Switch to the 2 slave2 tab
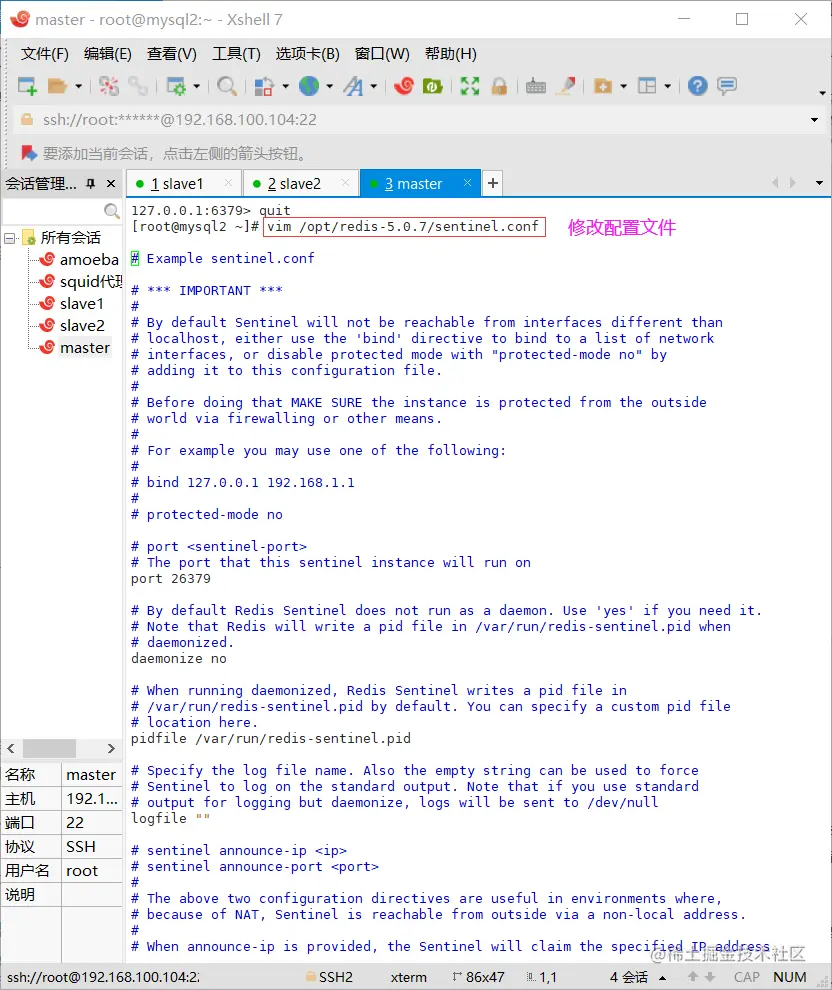The image size is (832, 990). [300, 184]
